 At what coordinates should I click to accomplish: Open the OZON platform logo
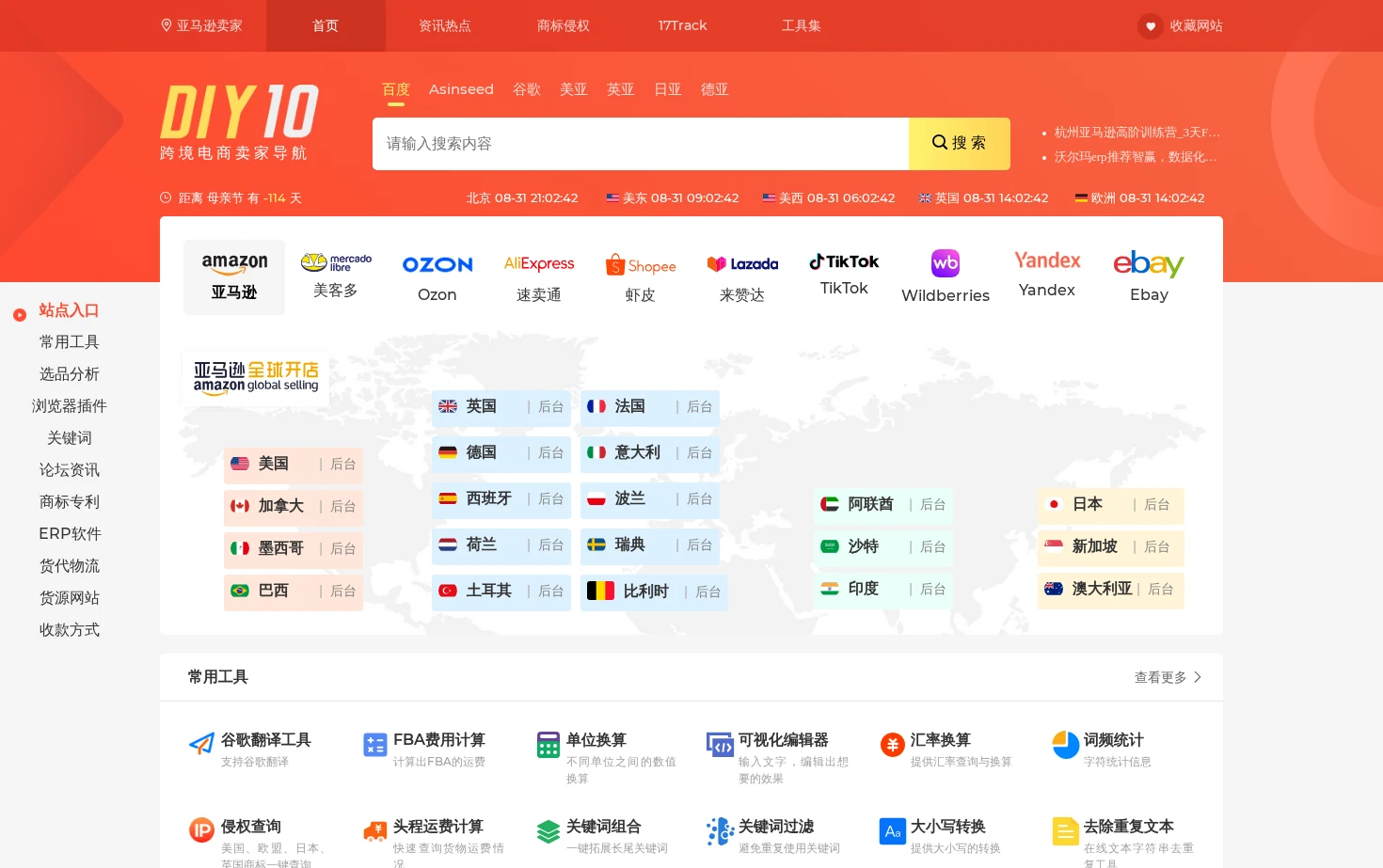(x=437, y=264)
